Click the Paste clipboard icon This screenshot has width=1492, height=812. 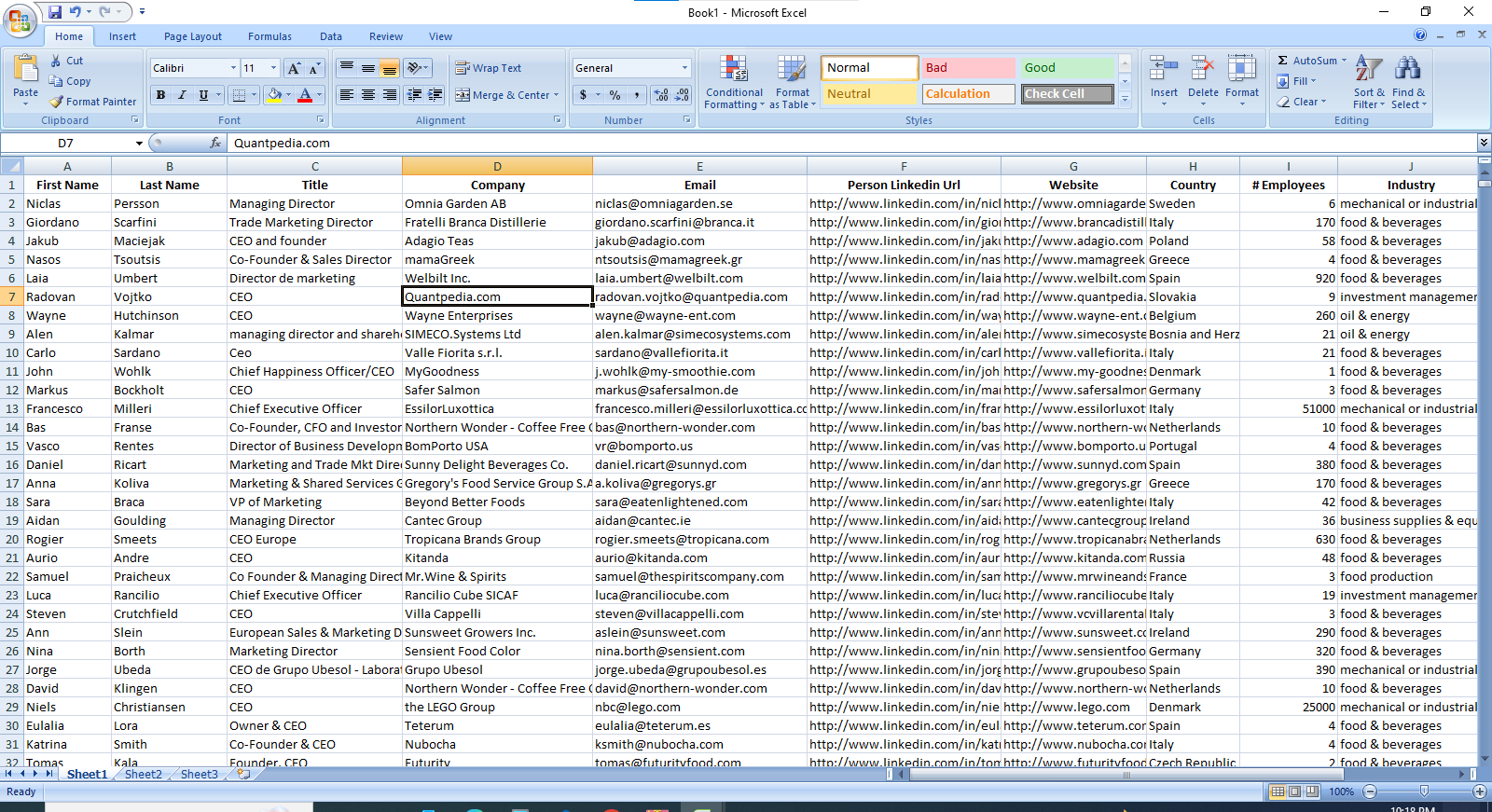(26, 70)
